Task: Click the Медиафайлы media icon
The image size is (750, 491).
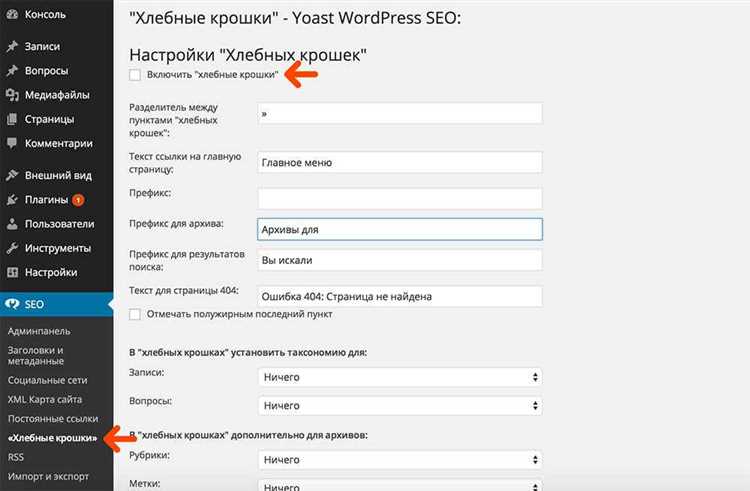Action: click(x=12, y=95)
